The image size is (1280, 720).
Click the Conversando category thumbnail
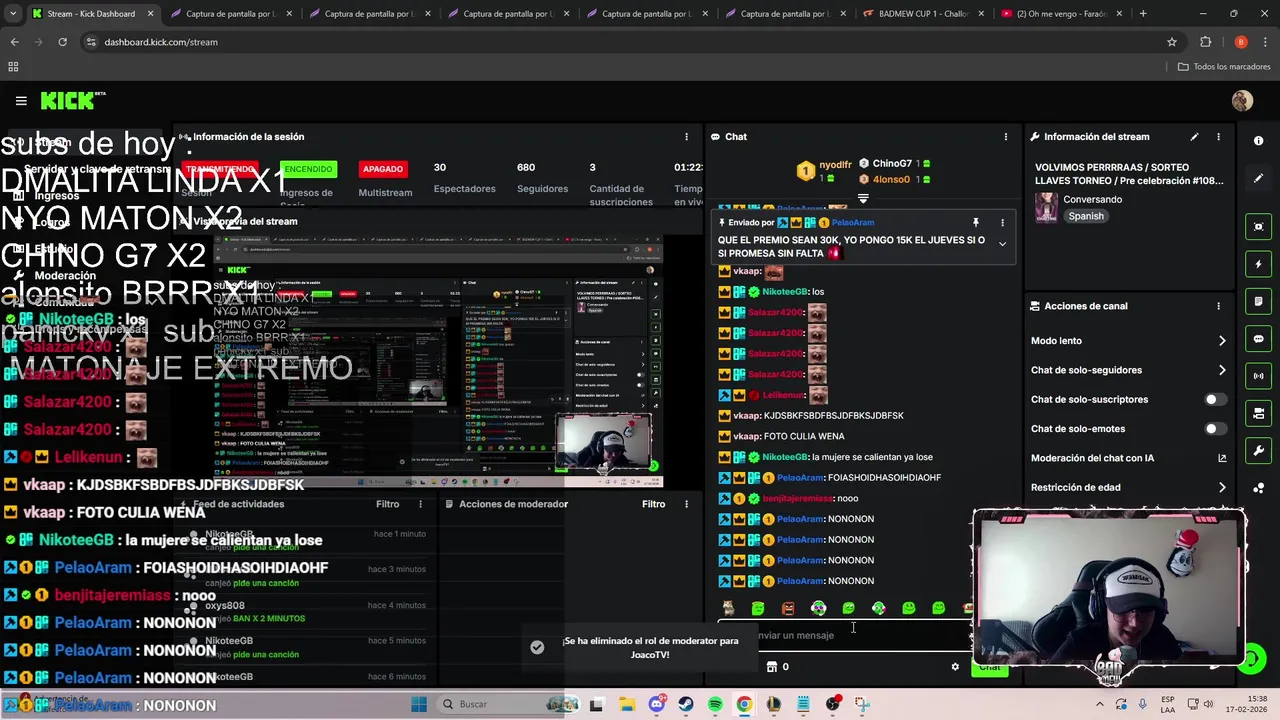coord(1046,206)
